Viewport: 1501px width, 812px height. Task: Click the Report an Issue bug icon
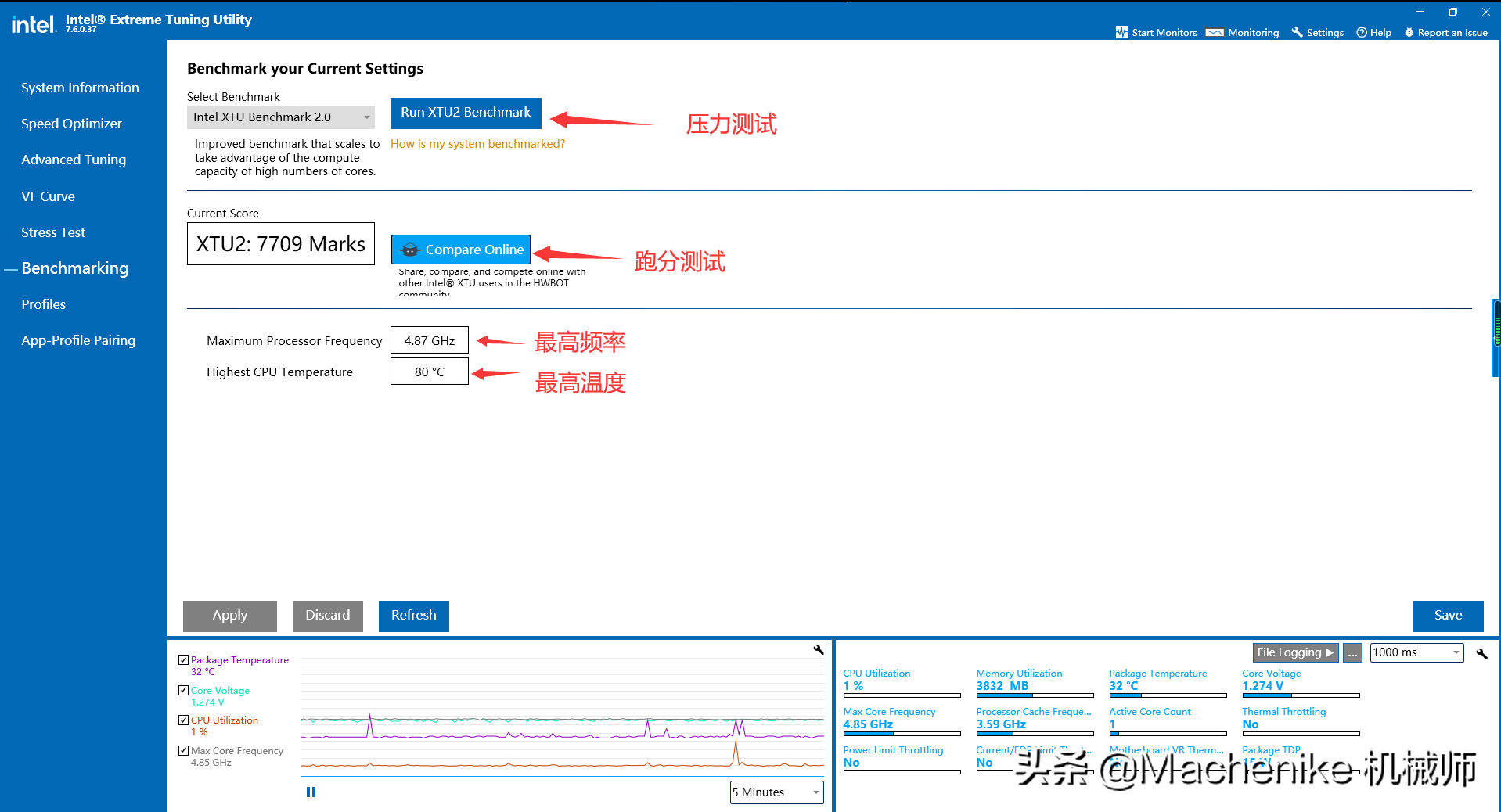tap(1409, 32)
